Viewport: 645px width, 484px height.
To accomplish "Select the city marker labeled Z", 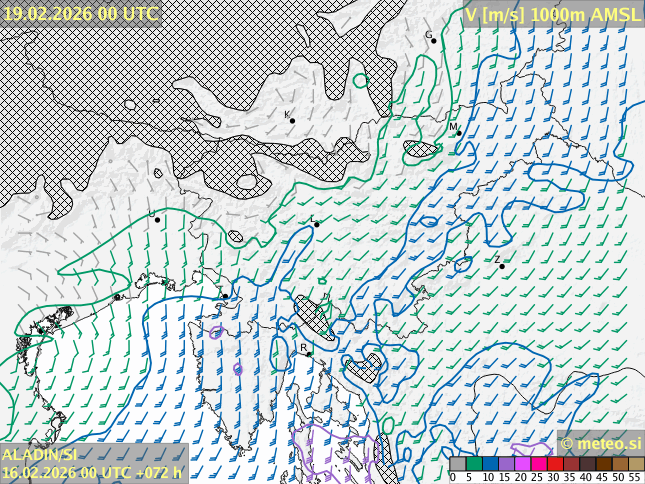I will [x=502, y=266].
